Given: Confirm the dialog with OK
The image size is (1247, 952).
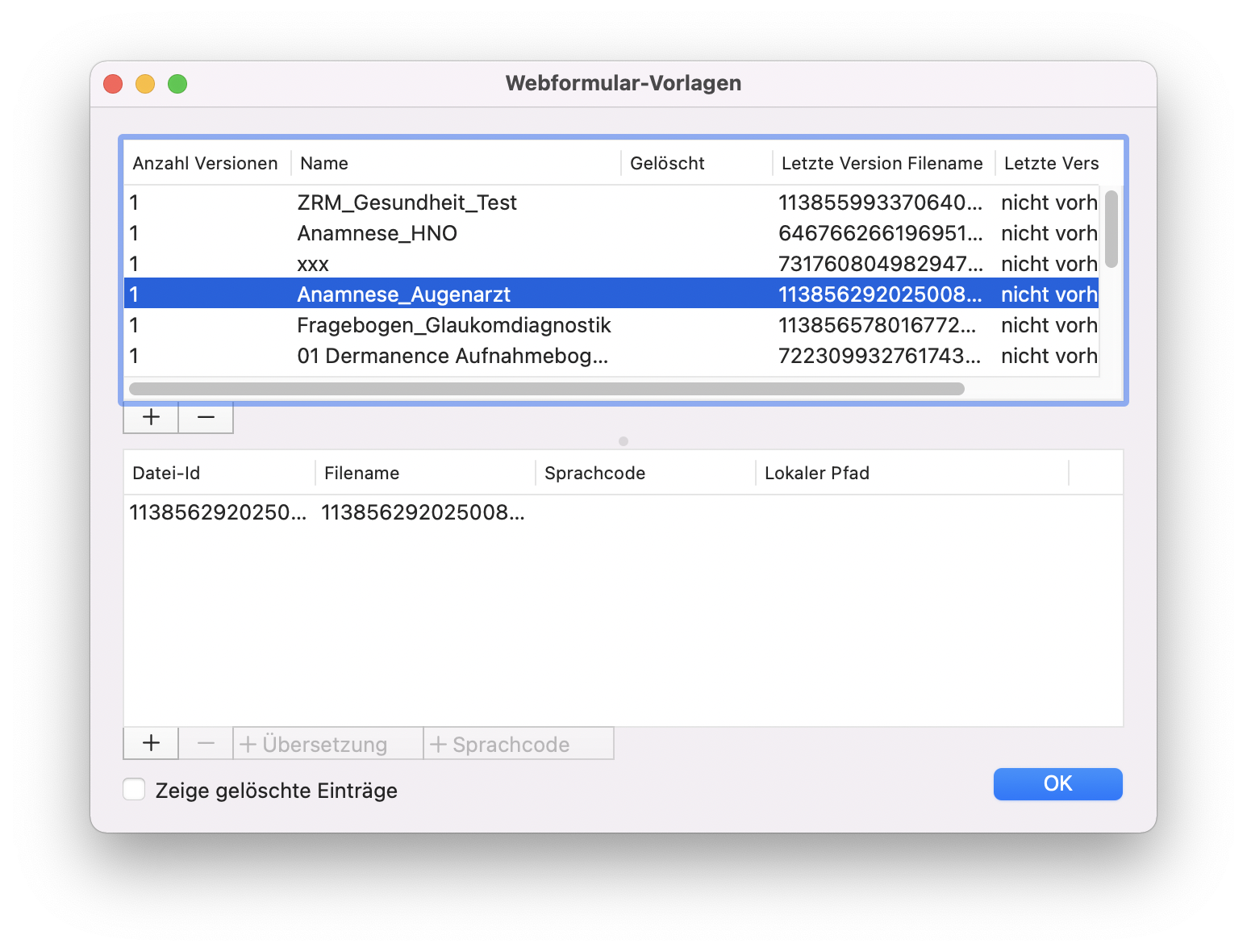Looking at the screenshot, I should (1057, 783).
